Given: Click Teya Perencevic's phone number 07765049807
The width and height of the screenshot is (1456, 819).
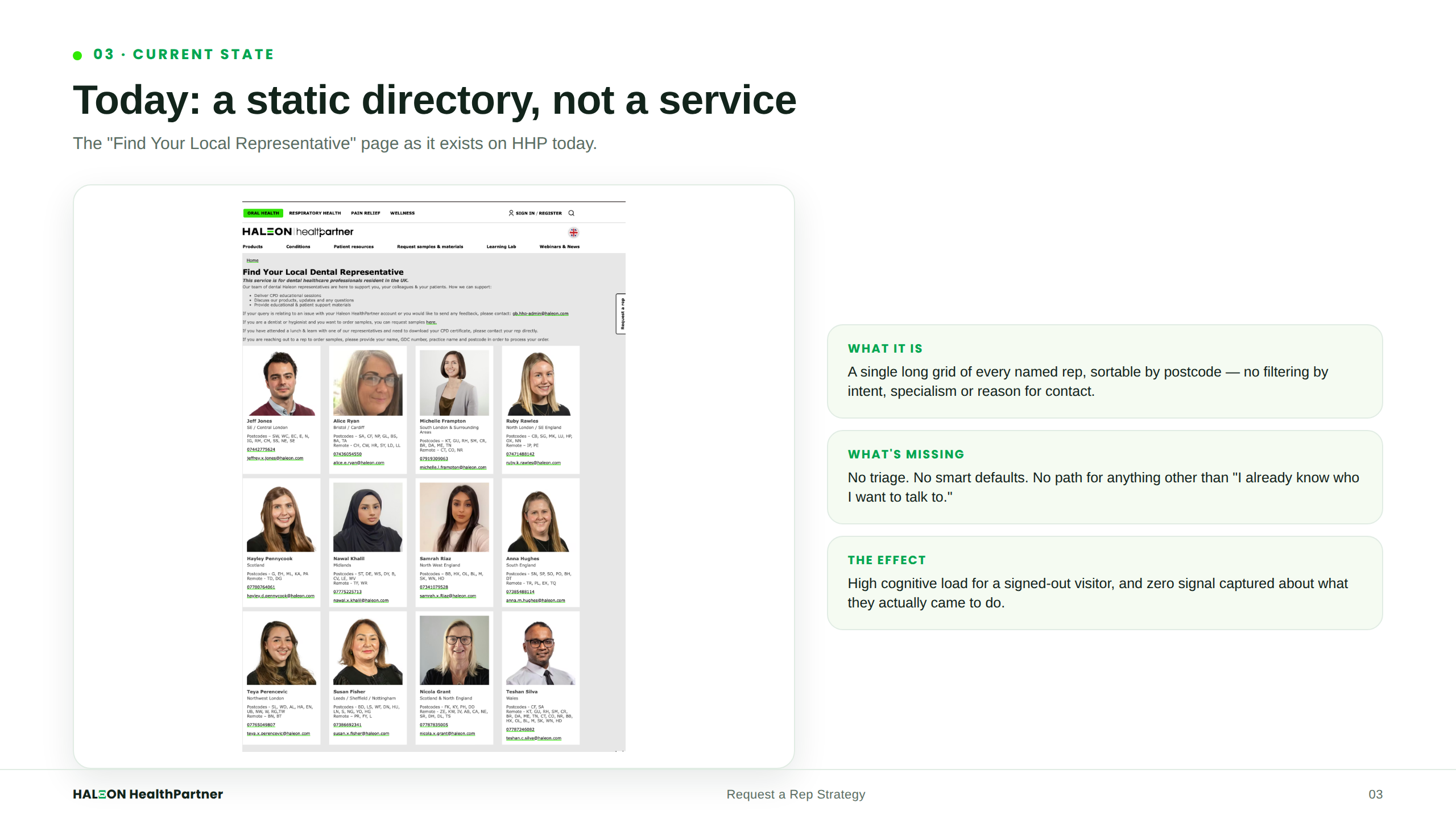Looking at the screenshot, I should [x=261, y=725].
